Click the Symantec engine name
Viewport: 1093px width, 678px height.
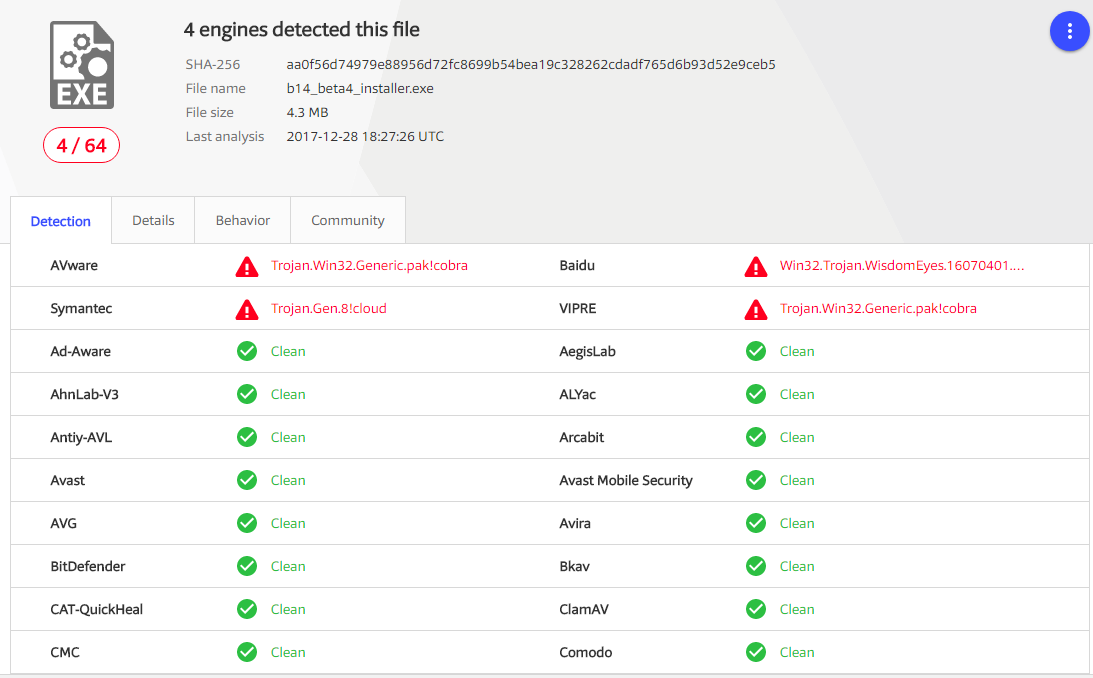coord(81,309)
